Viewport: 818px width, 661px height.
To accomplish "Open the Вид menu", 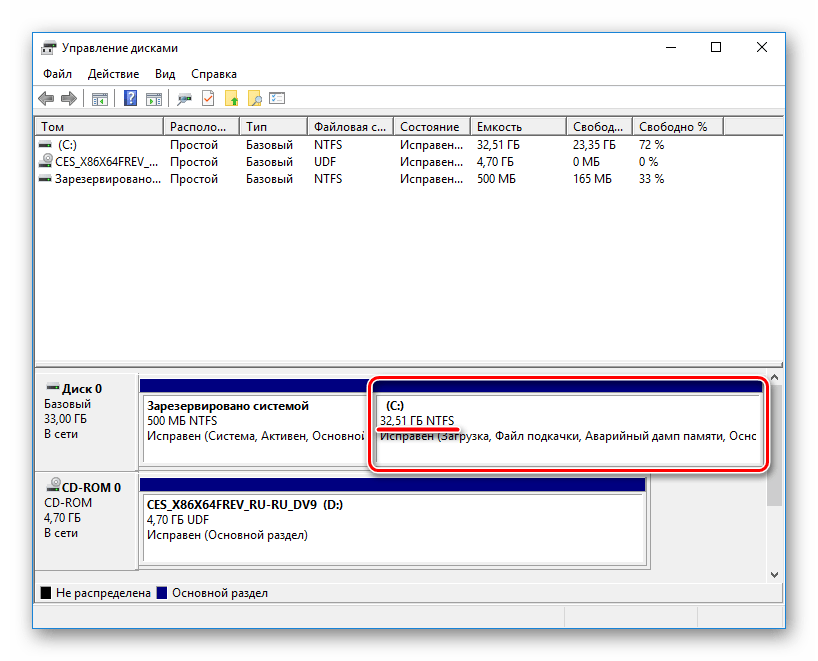I will 164,73.
